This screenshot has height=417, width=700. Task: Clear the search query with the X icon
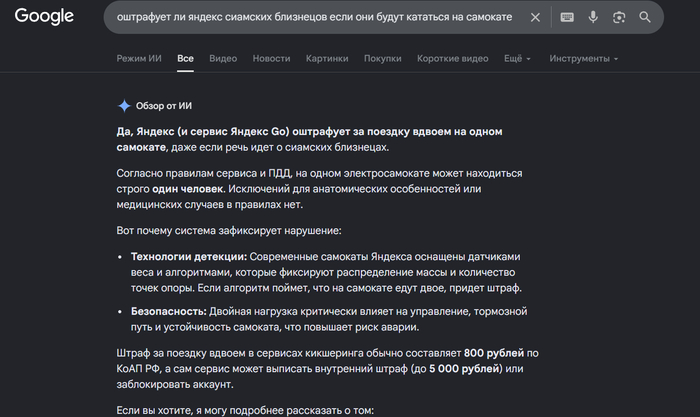[535, 17]
